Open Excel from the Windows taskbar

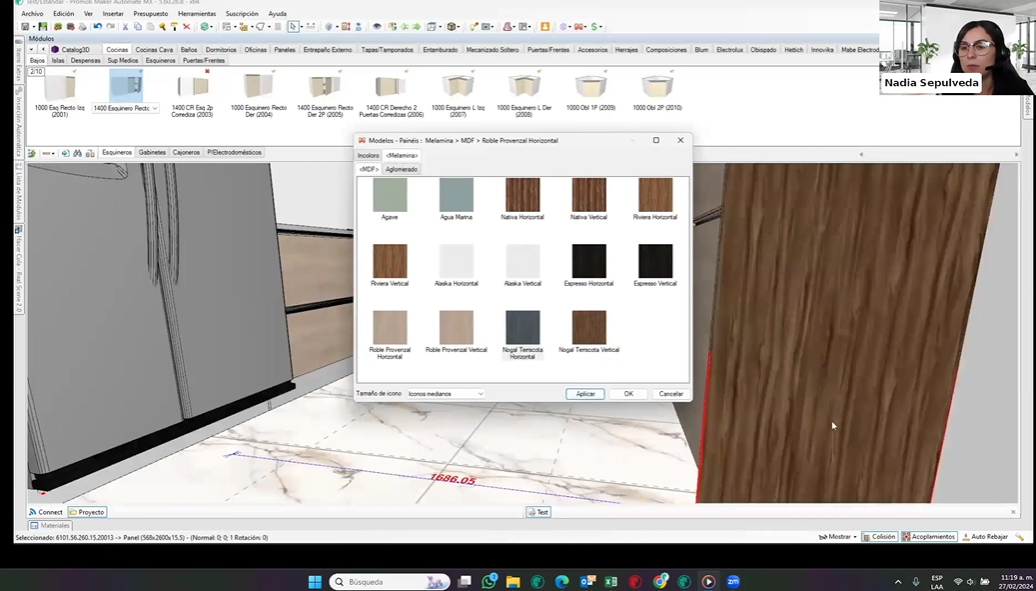(611, 582)
